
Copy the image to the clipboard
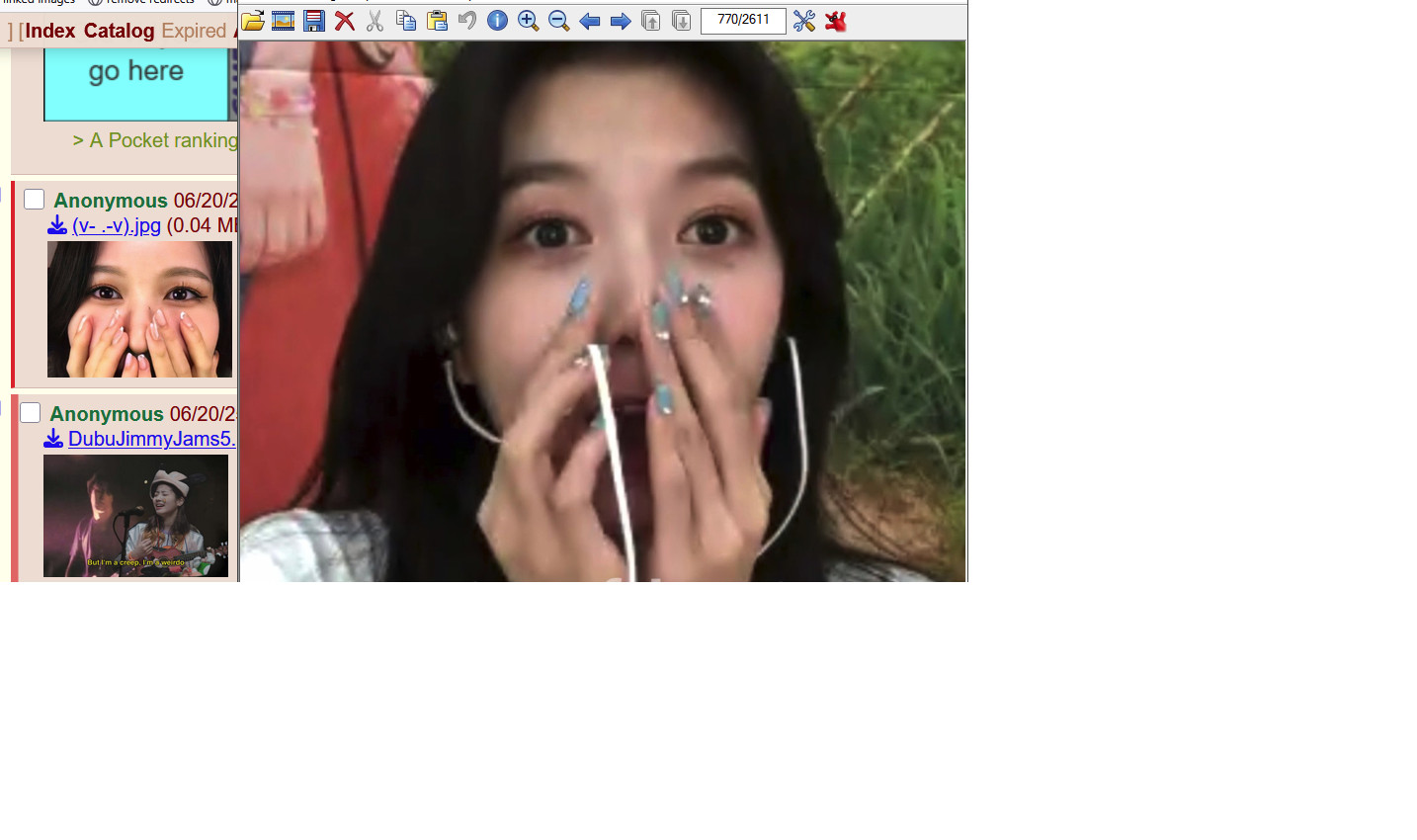(406, 21)
